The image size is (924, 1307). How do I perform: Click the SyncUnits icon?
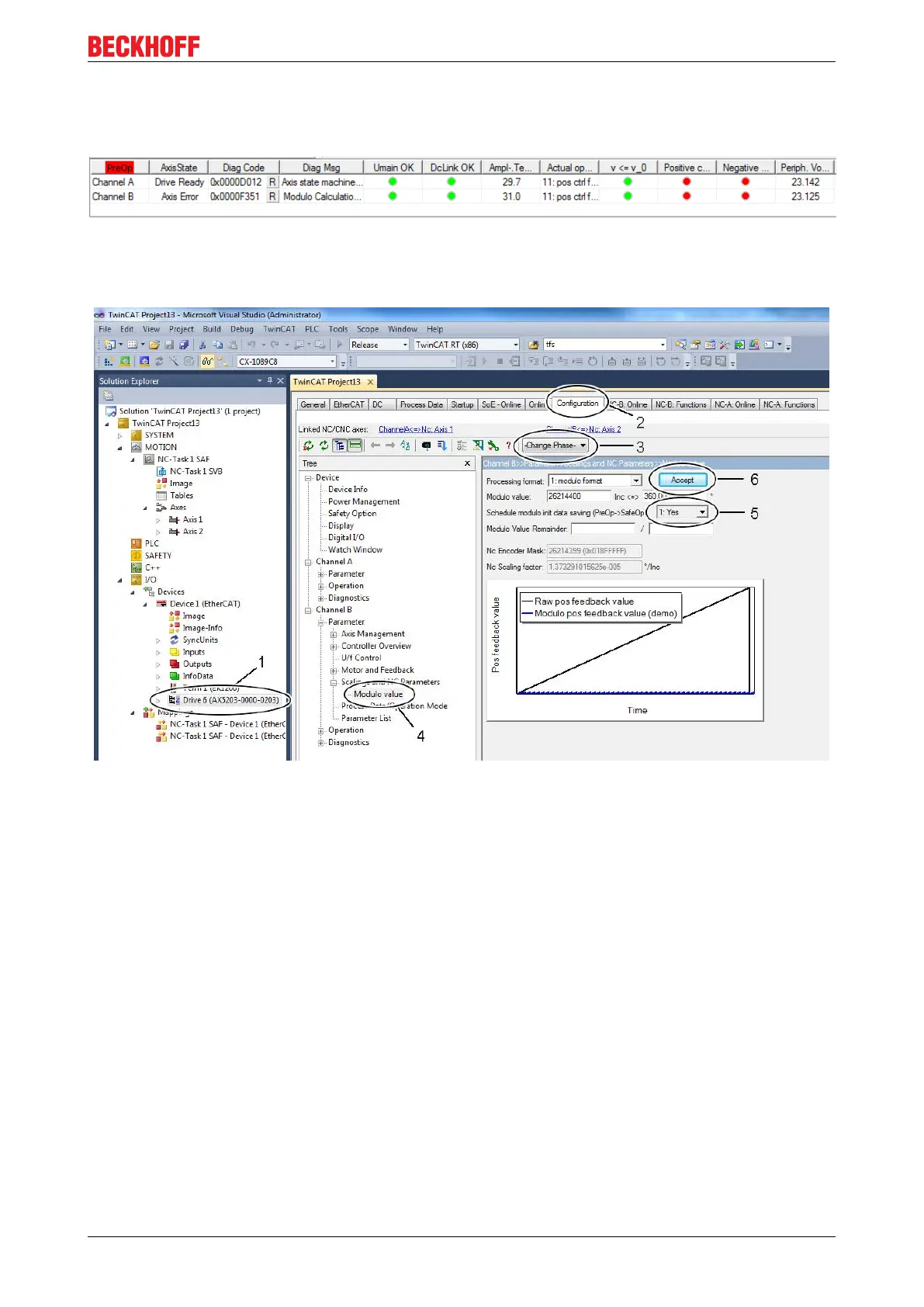pos(175,640)
